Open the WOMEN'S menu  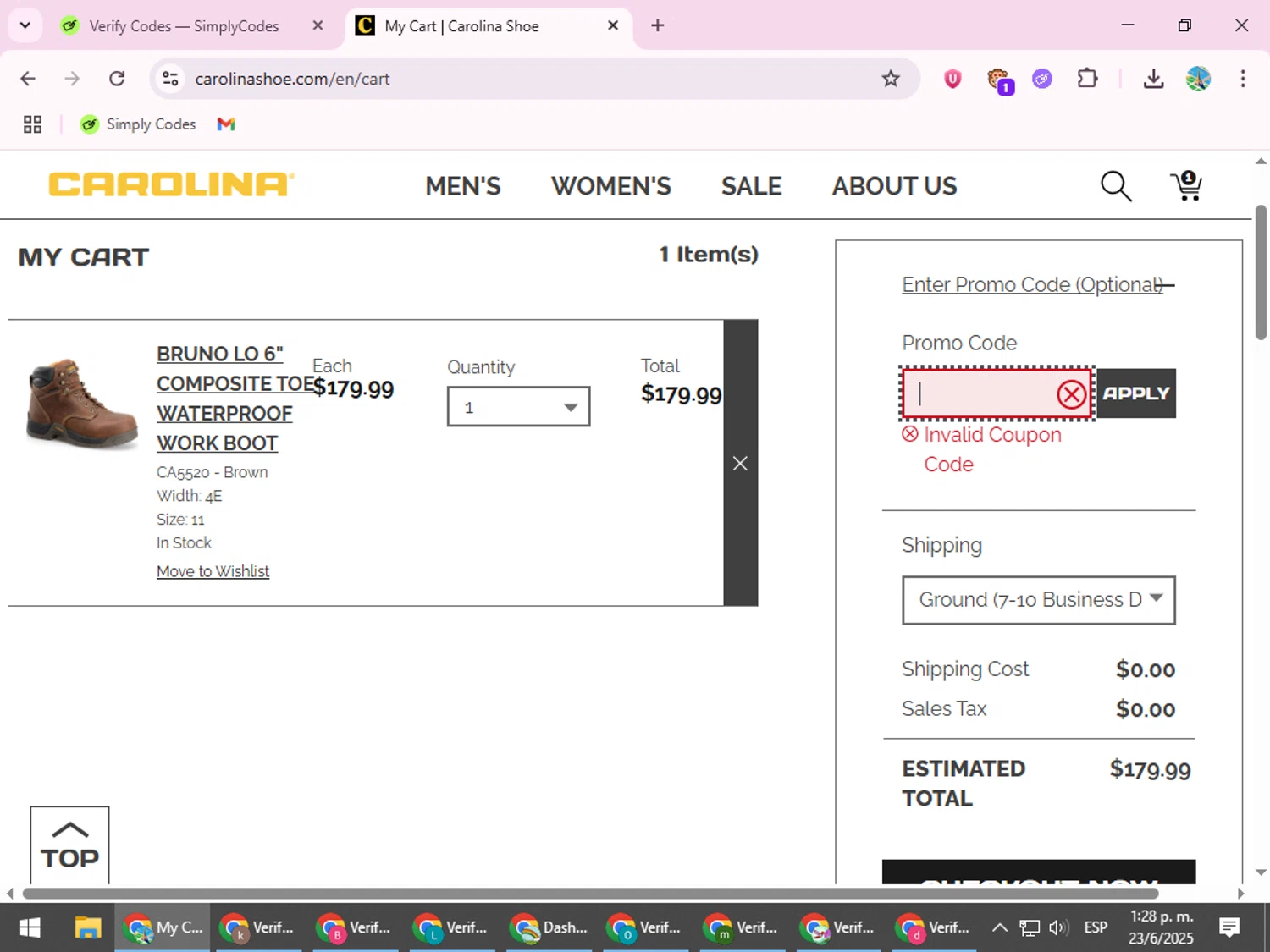click(x=611, y=186)
